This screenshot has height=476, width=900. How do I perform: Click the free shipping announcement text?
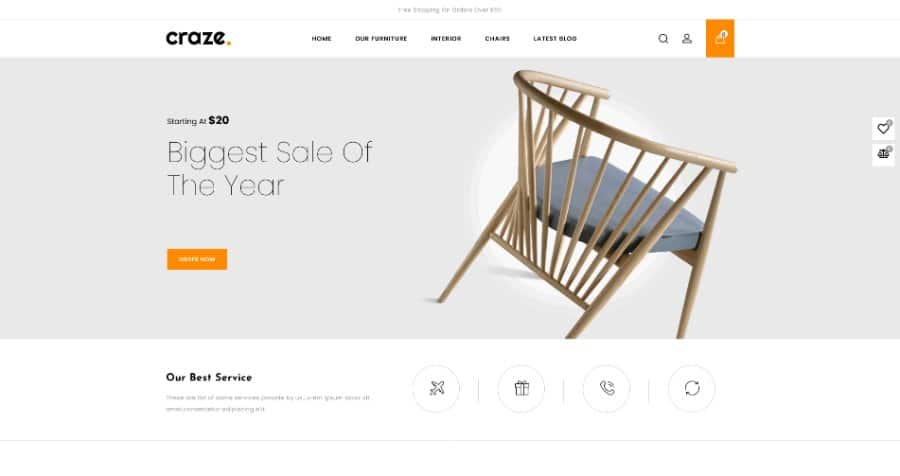click(450, 10)
